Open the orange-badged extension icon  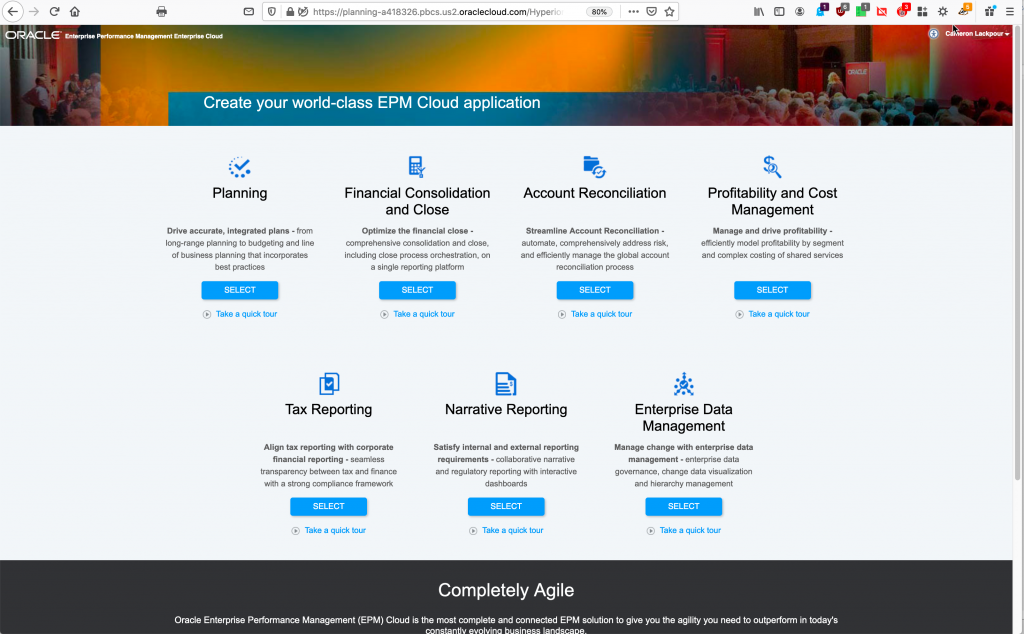pyautogui.click(x=964, y=11)
